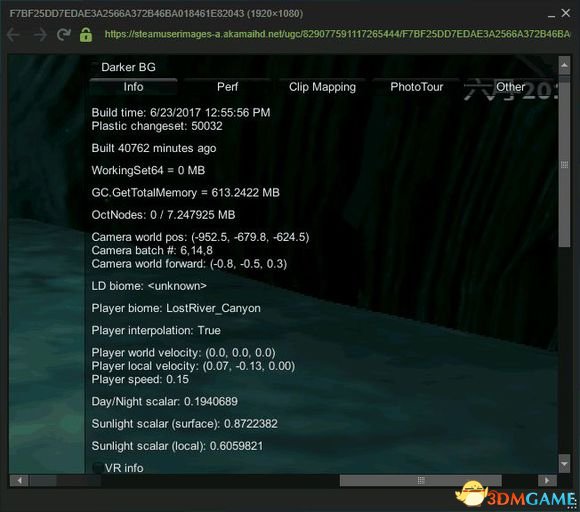Click the browser back arrow
This screenshot has width=580, height=512.
tap(14, 35)
